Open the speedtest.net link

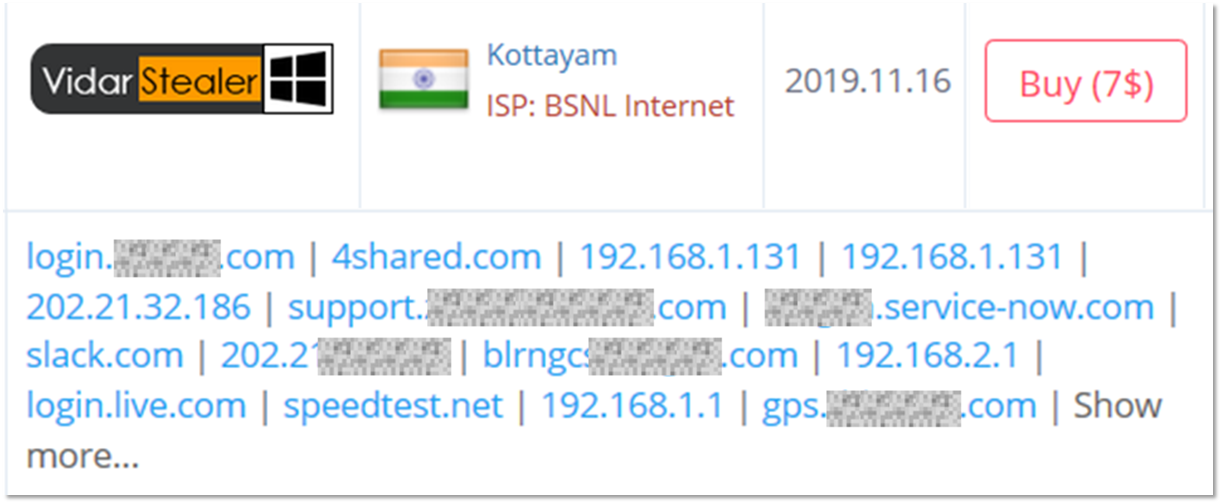(x=393, y=405)
